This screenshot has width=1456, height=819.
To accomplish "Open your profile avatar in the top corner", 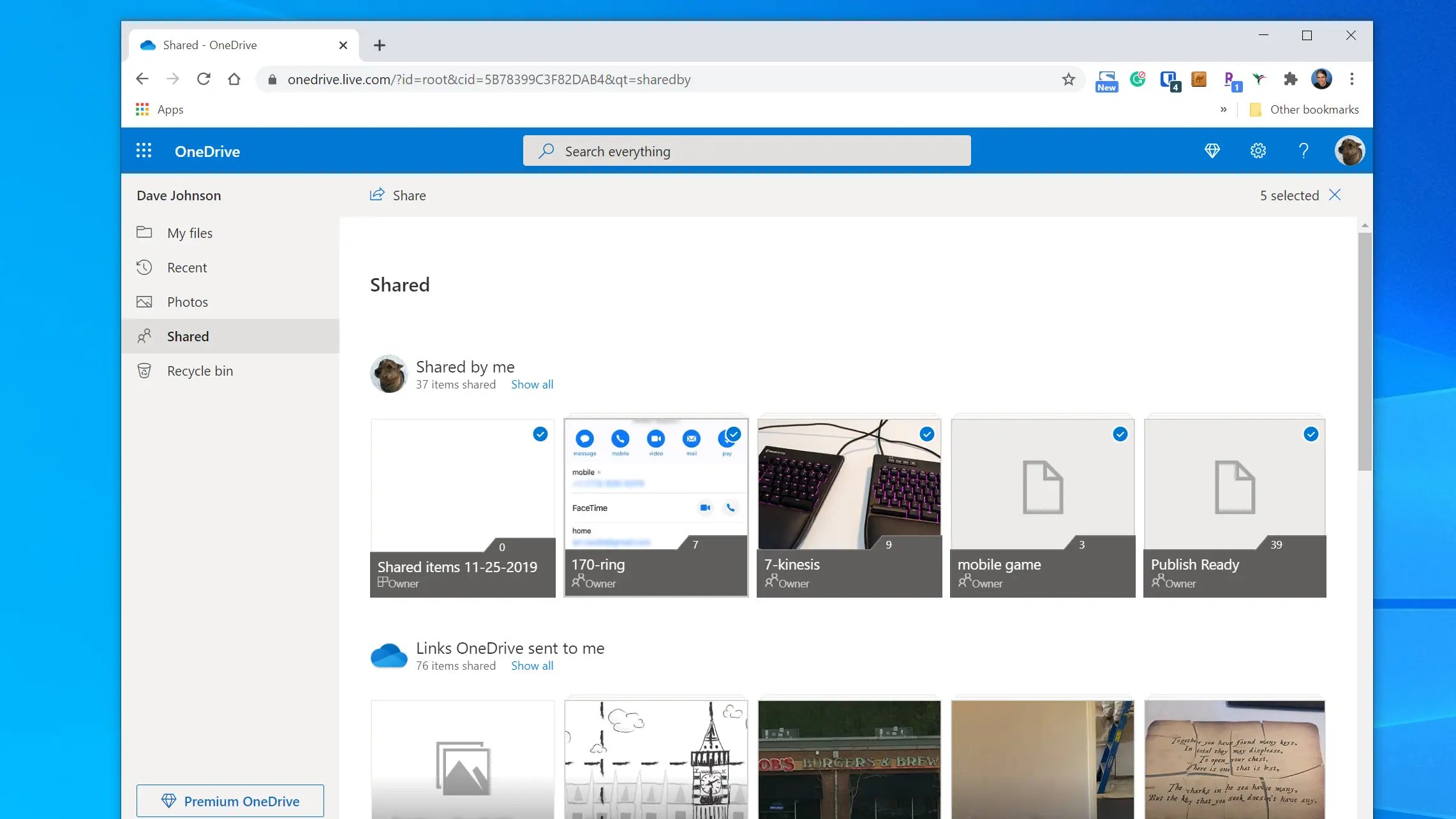I will tap(1350, 151).
